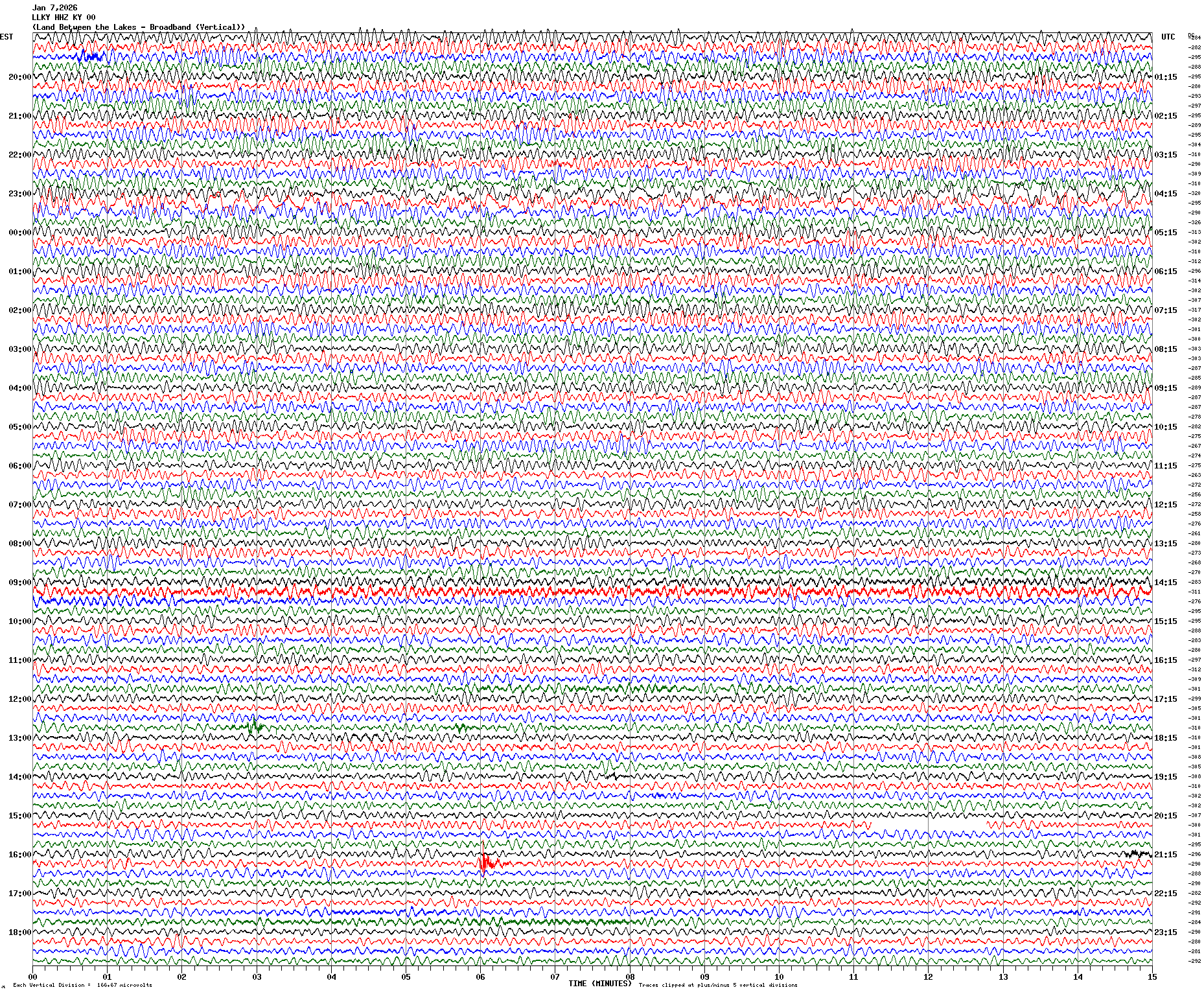
Task: Click the 23:15 UTC time label
Action: [1165, 932]
